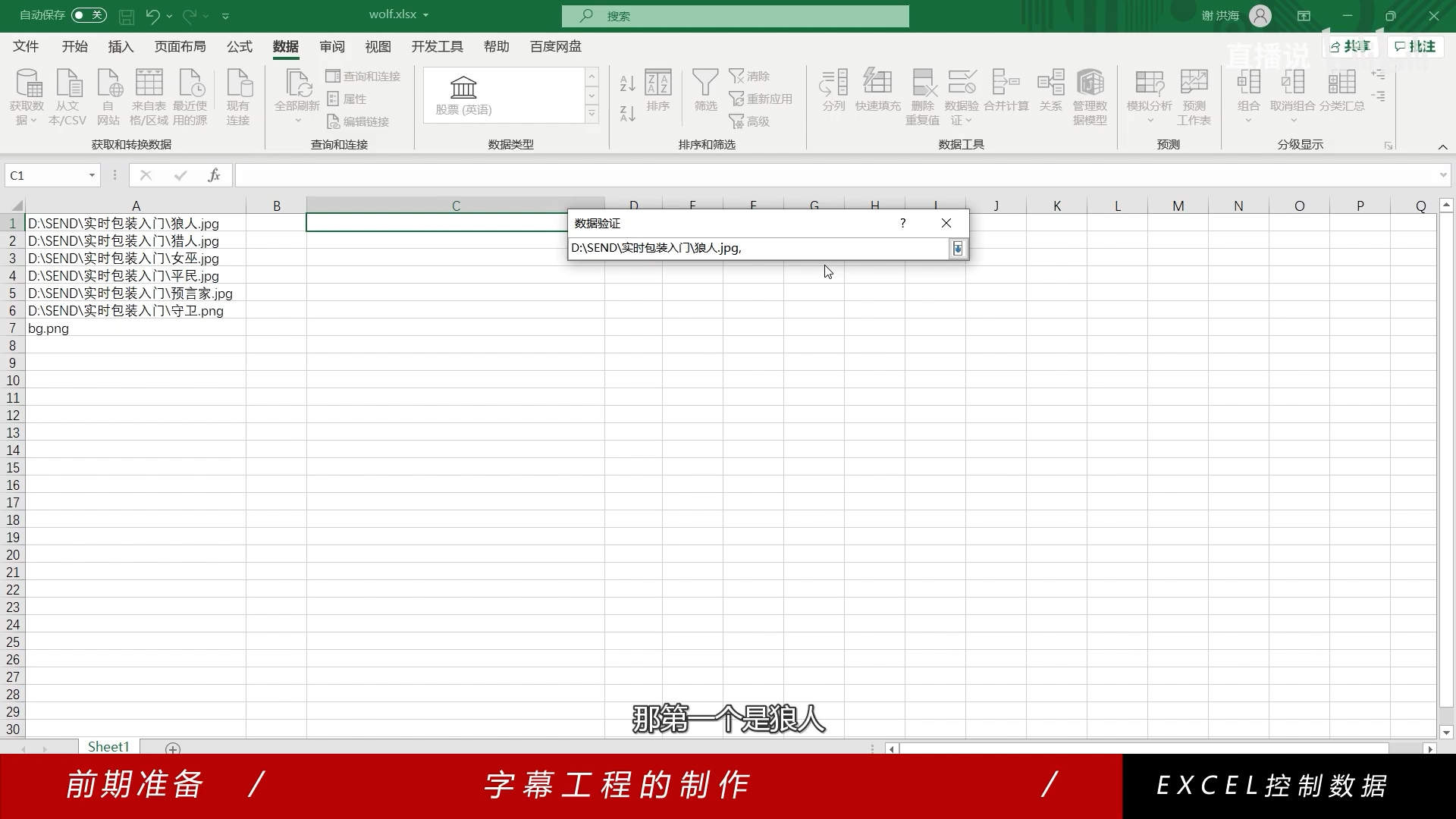Select the 筛选 (Filter) icon
This screenshot has width=1456, height=819.
[x=704, y=91]
